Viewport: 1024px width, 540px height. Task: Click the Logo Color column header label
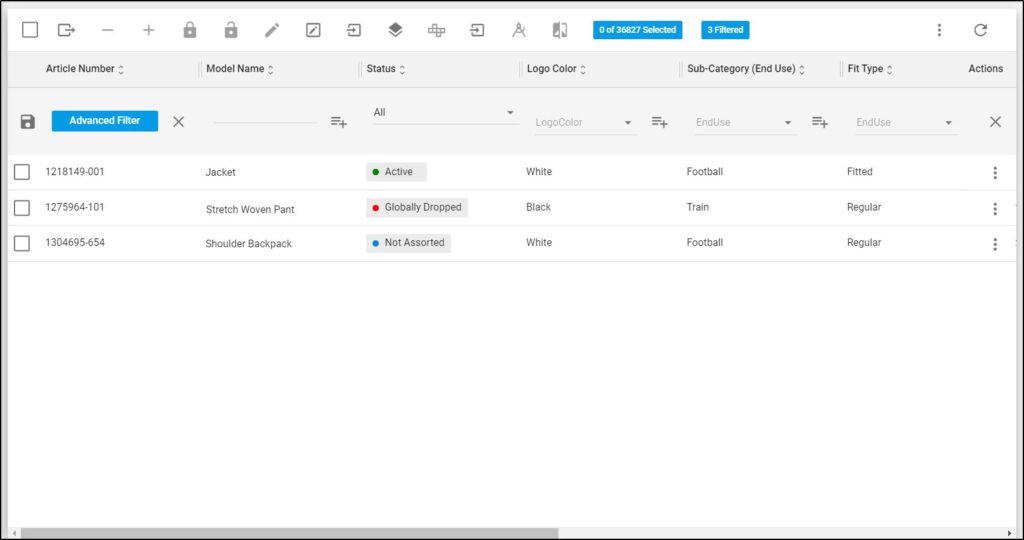tap(552, 69)
